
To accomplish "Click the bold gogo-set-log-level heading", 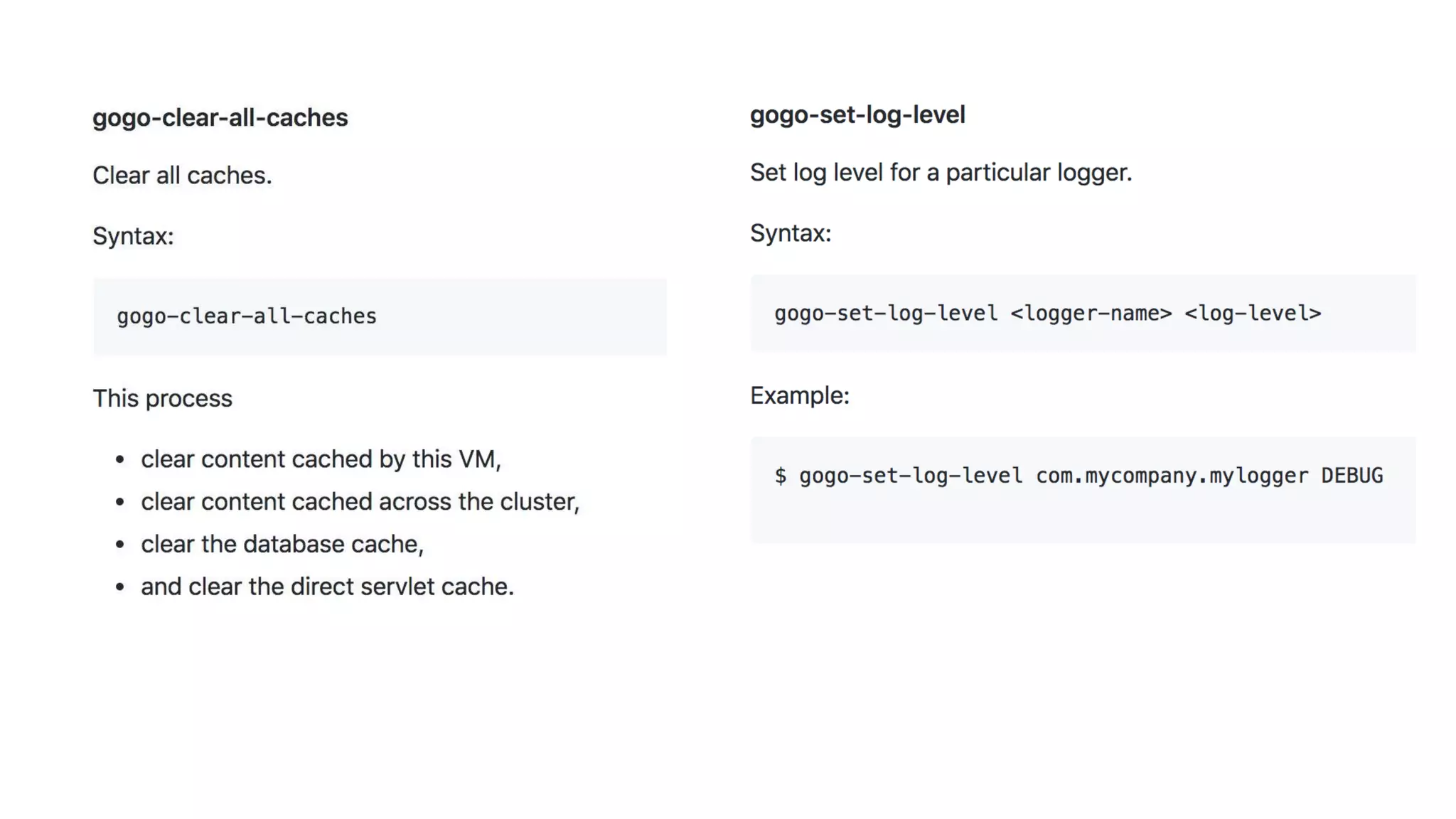I will point(857,114).
